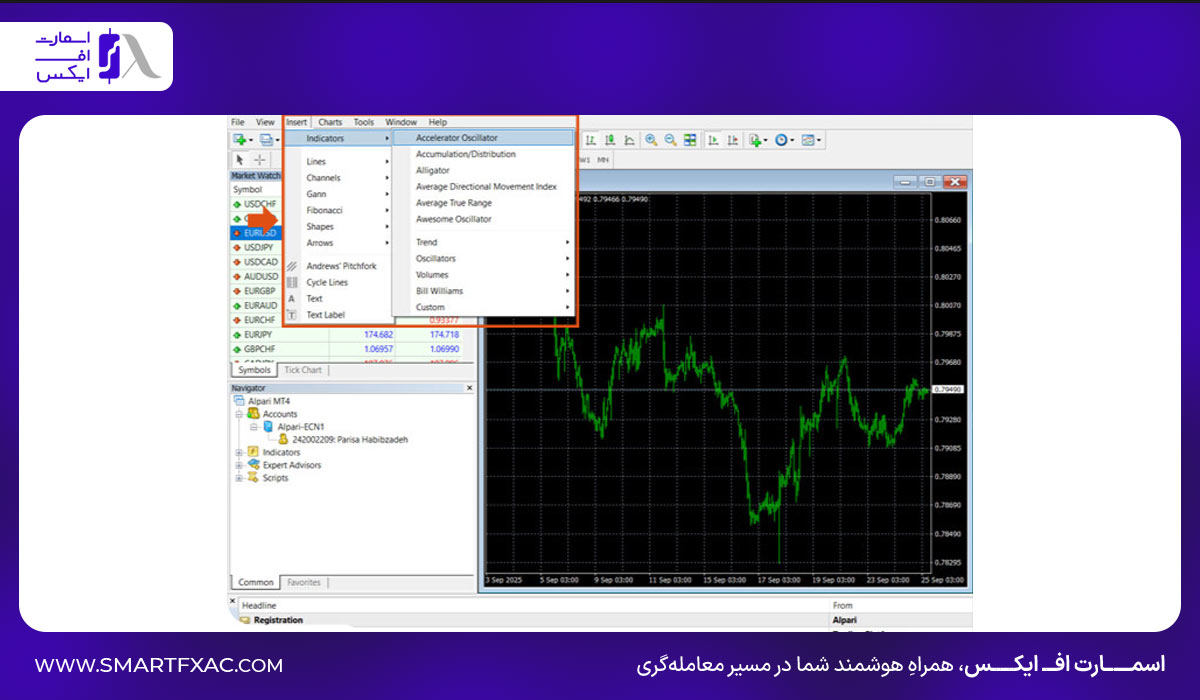Screen dimensions: 1200x700
Task: Expand the Expert Advisors tree node
Action: pos(239,465)
